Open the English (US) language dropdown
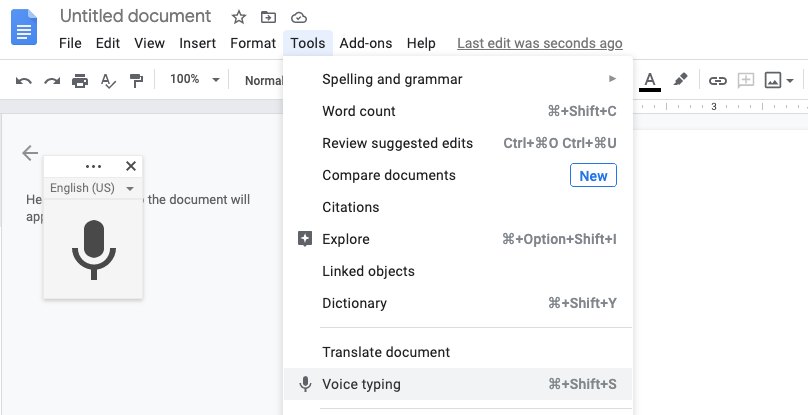Image resolution: width=808 pixels, height=415 pixels. [x=92, y=188]
